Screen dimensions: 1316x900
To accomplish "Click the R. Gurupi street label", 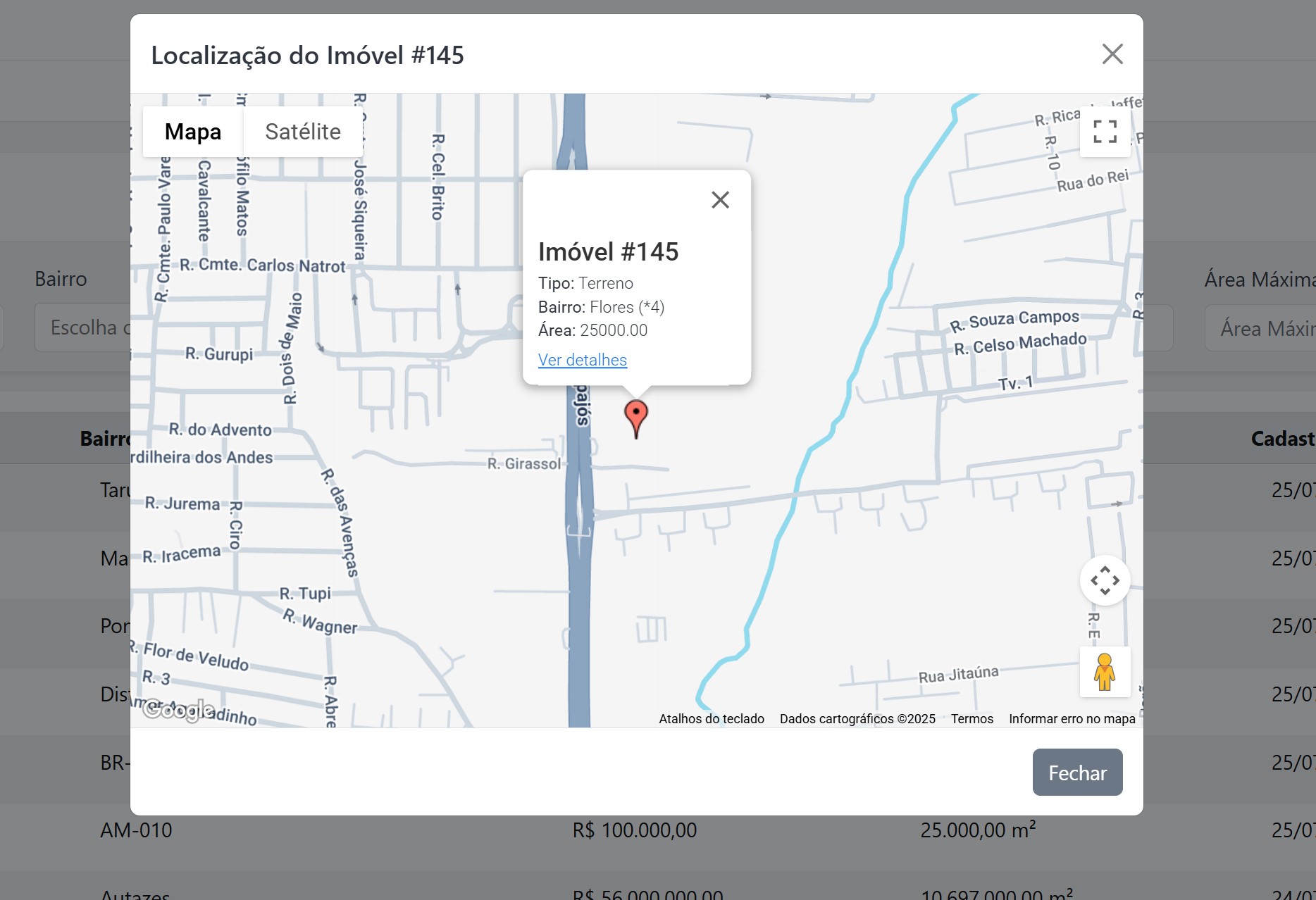I will click(x=219, y=354).
